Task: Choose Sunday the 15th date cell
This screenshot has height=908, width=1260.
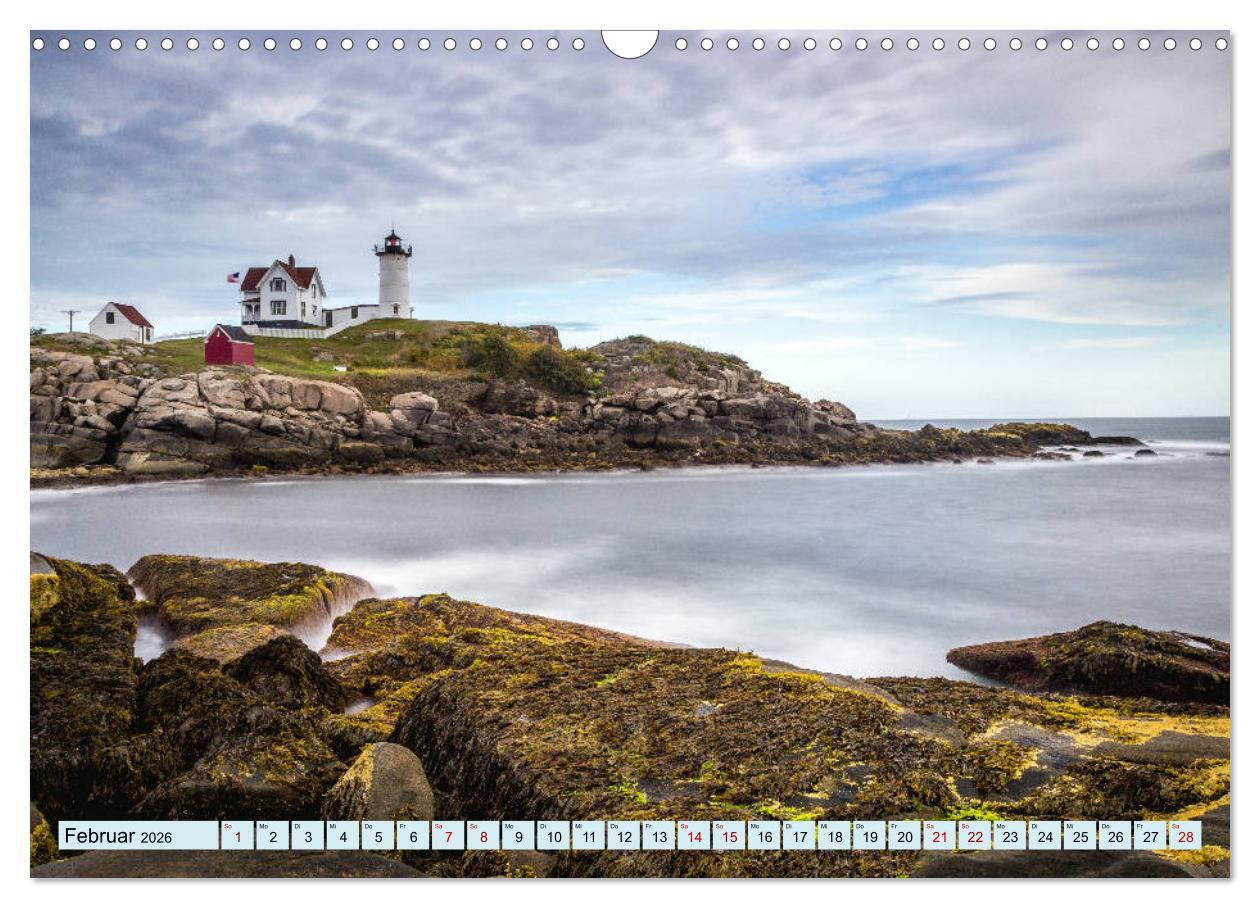Action: coord(728,836)
